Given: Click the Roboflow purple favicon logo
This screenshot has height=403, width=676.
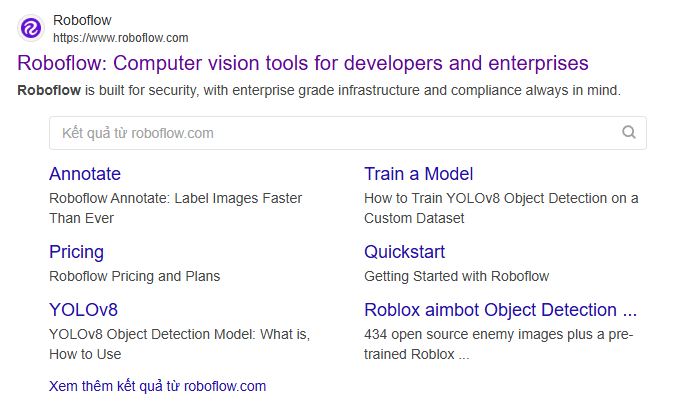Looking at the screenshot, I should pyautogui.click(x=31, y=27).
